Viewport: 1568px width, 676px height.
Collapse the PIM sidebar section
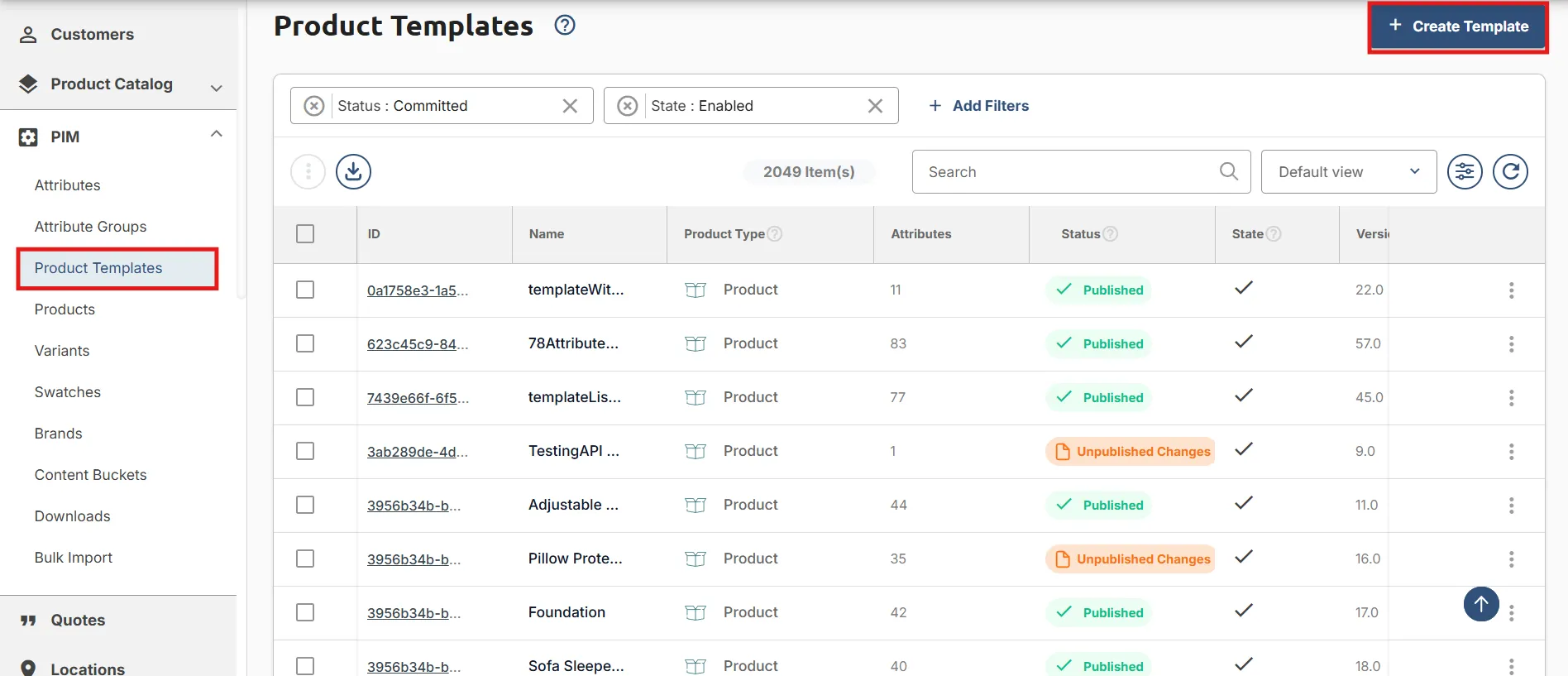click(x=217, y=134)
